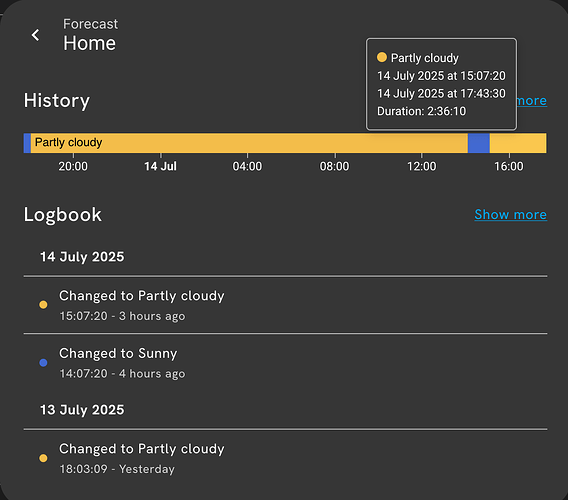
Task: Open the History show more link
Action: click(532, 101)
